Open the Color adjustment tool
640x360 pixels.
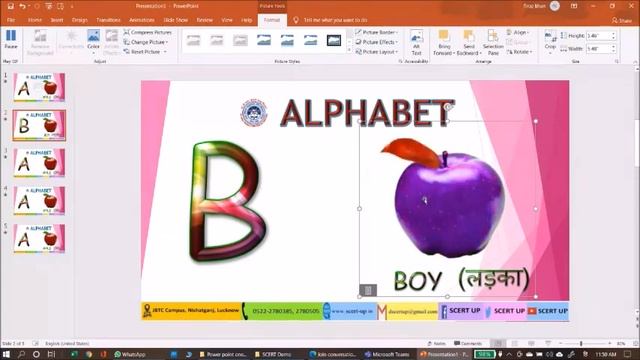click(x=93, y=40)
